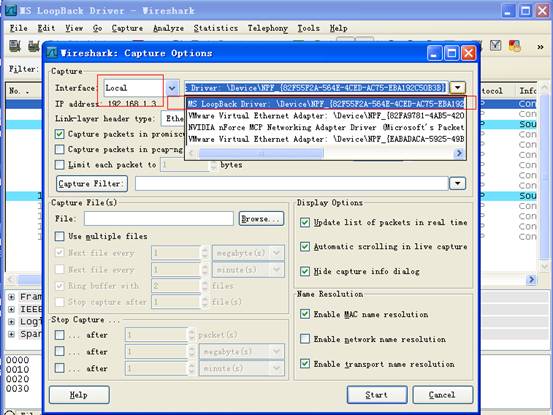Open the View menu
Screen dimensions: 553x415
tap(74, 28)
